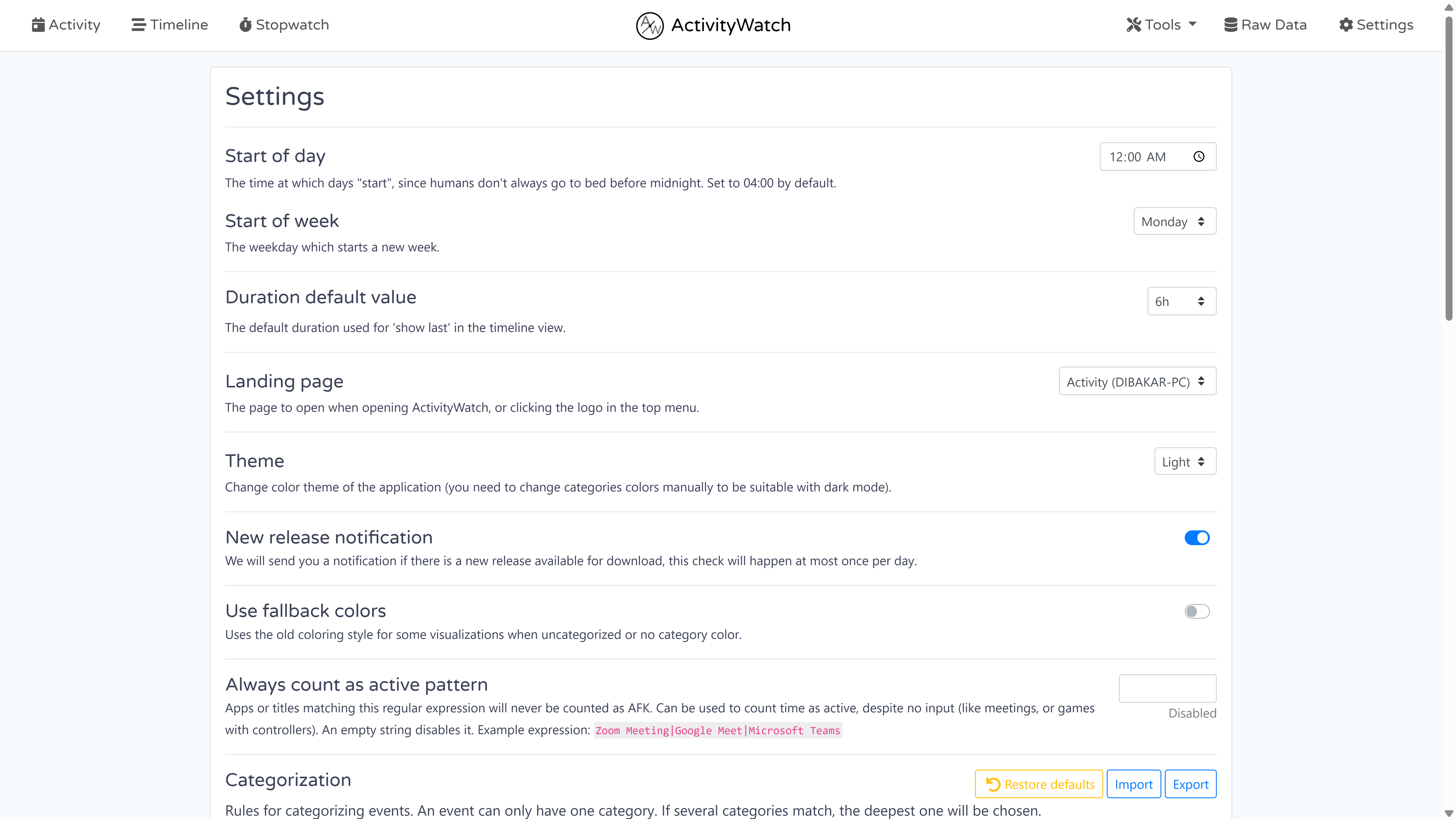The width and height of the screenshot is (1456, 819).
Task: Click the Start of week heading
Action: pyautogui.click(x=282, y=221)
